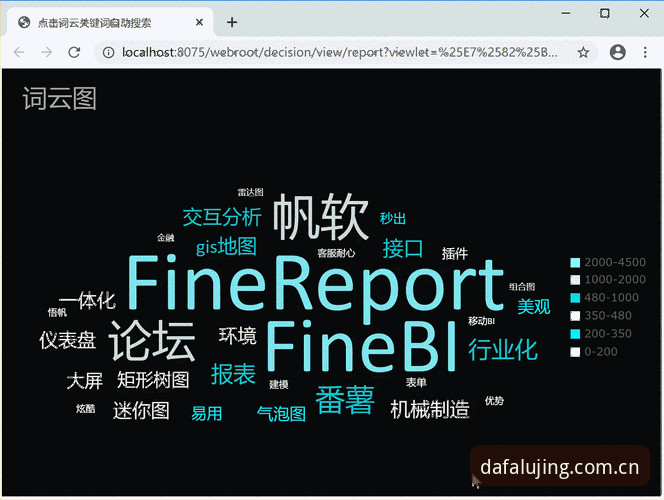
Task: Click the 悟帆 keyword
Action: (57, 312)
